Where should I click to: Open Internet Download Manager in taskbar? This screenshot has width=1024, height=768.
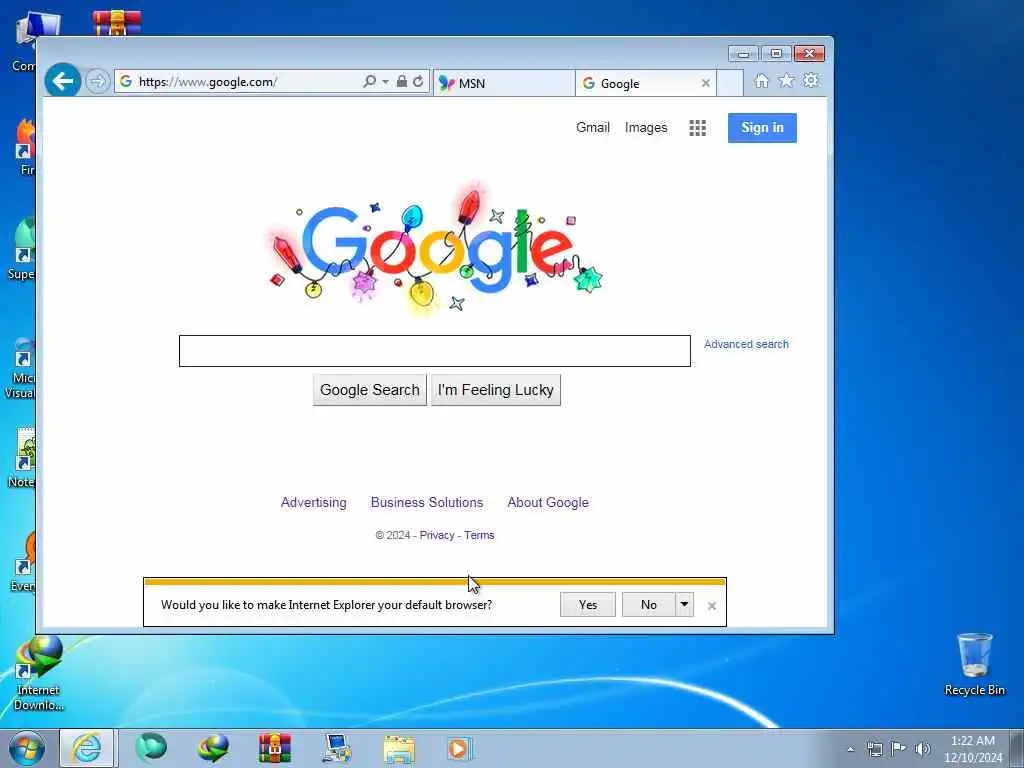point(213,748)
